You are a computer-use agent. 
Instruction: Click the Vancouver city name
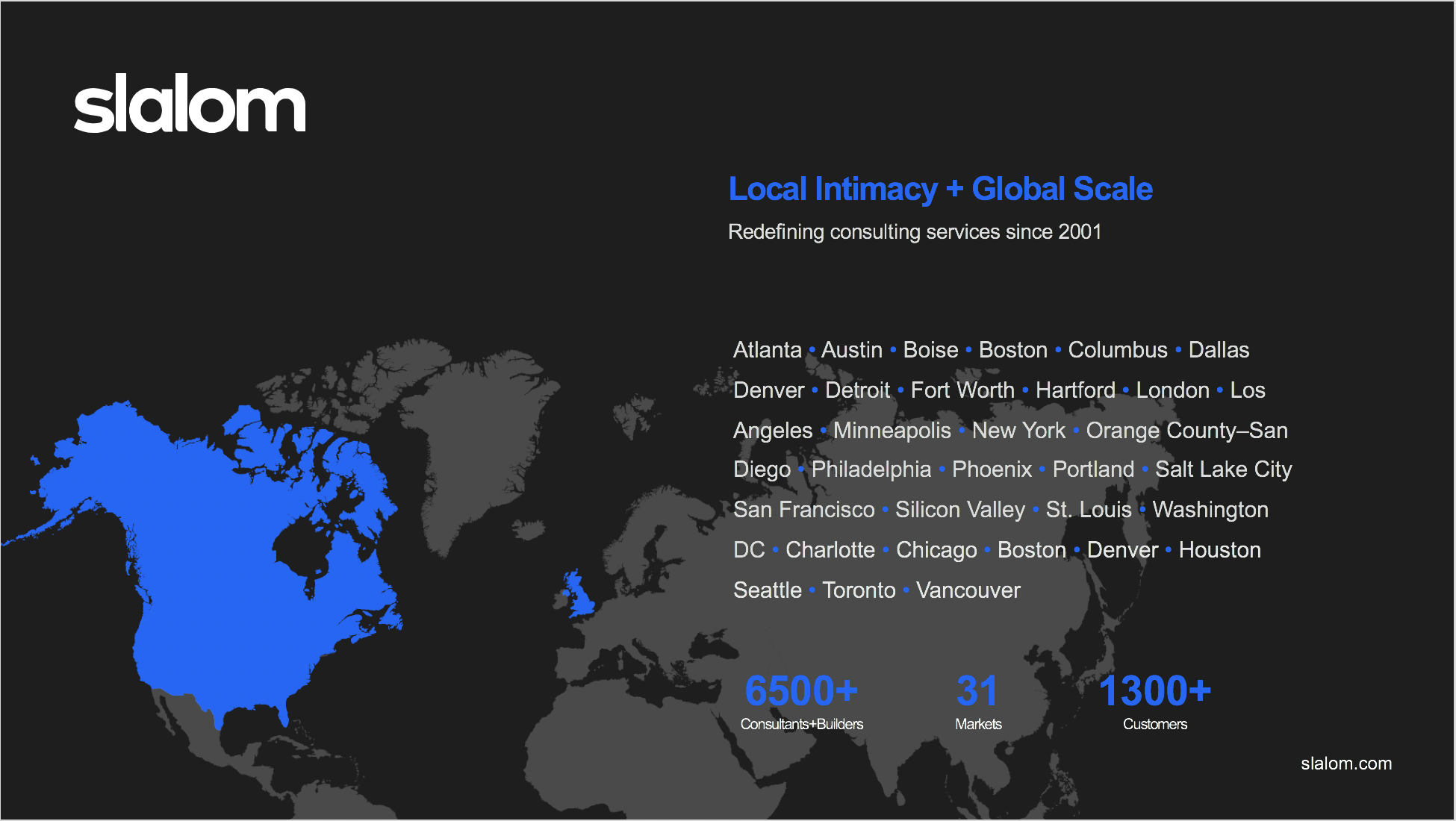tap(968, 590)
